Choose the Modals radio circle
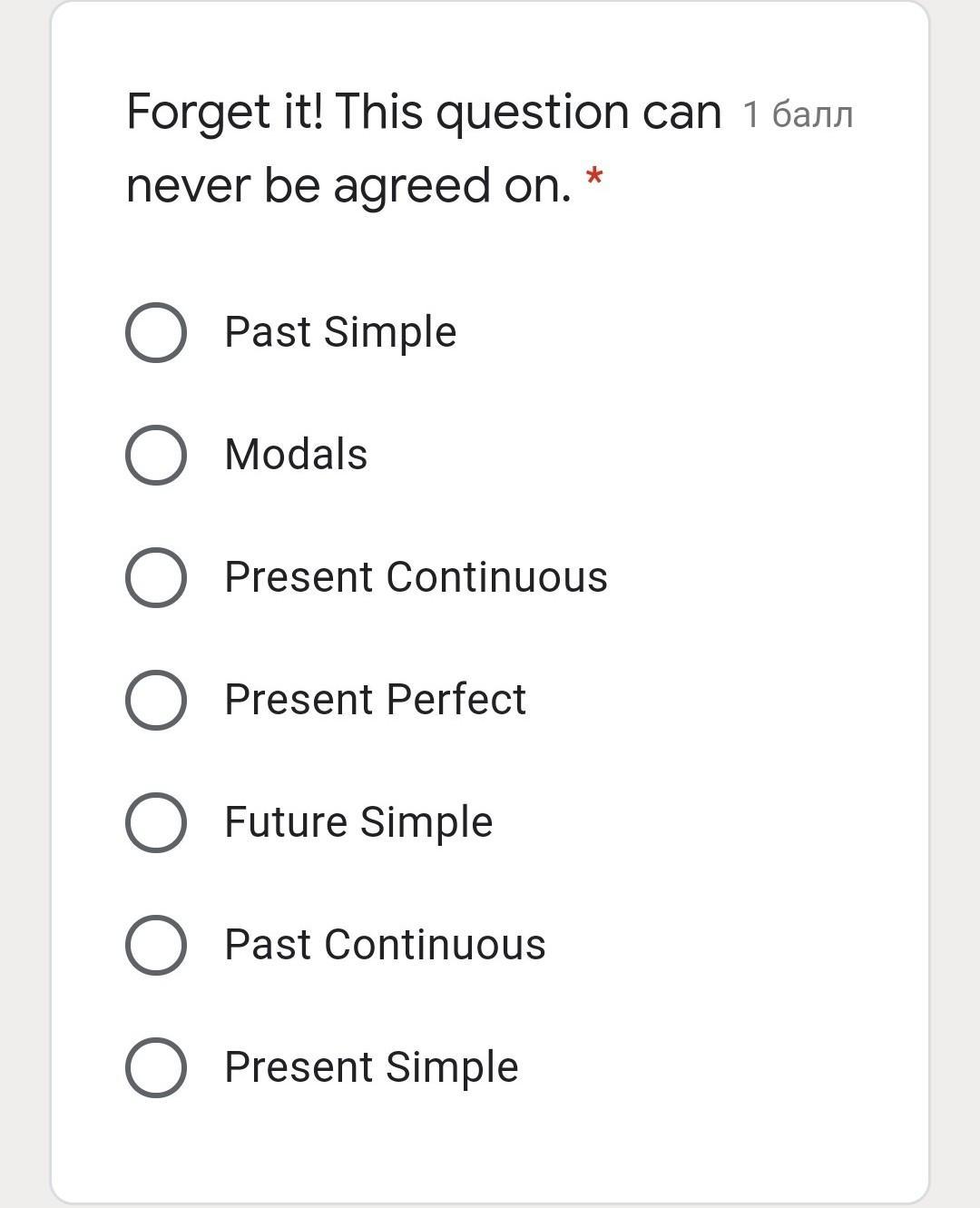The width and height of the screenshot is (980, 1208). tap(156, 455)
